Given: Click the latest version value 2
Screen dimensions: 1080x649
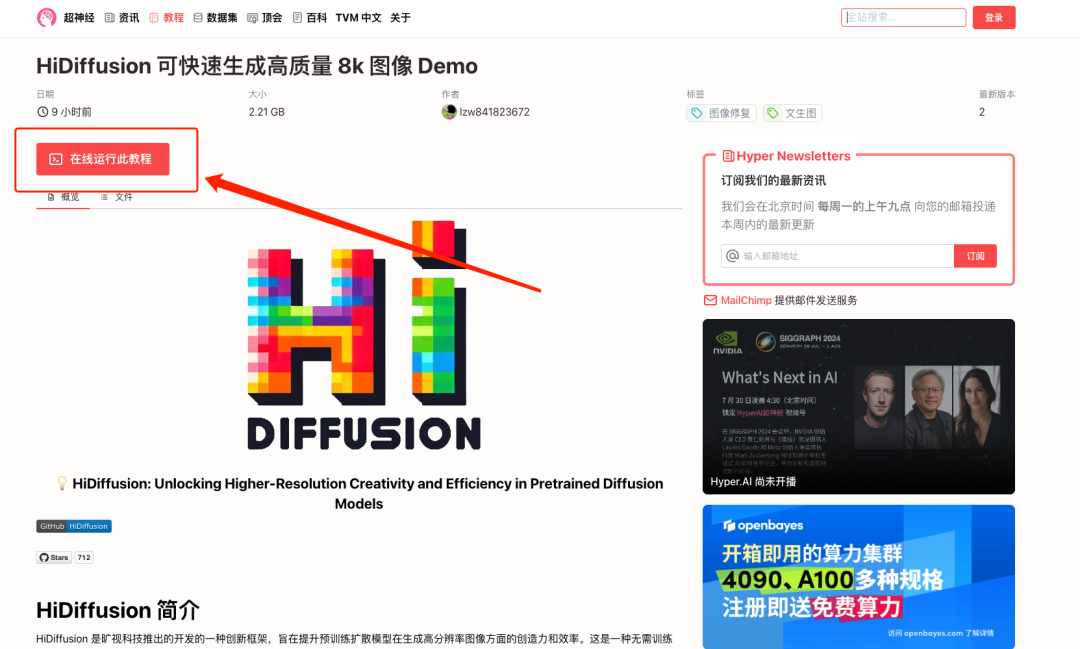Looking at the screenshot, I should pyautogui.click(x=982, y=112).
